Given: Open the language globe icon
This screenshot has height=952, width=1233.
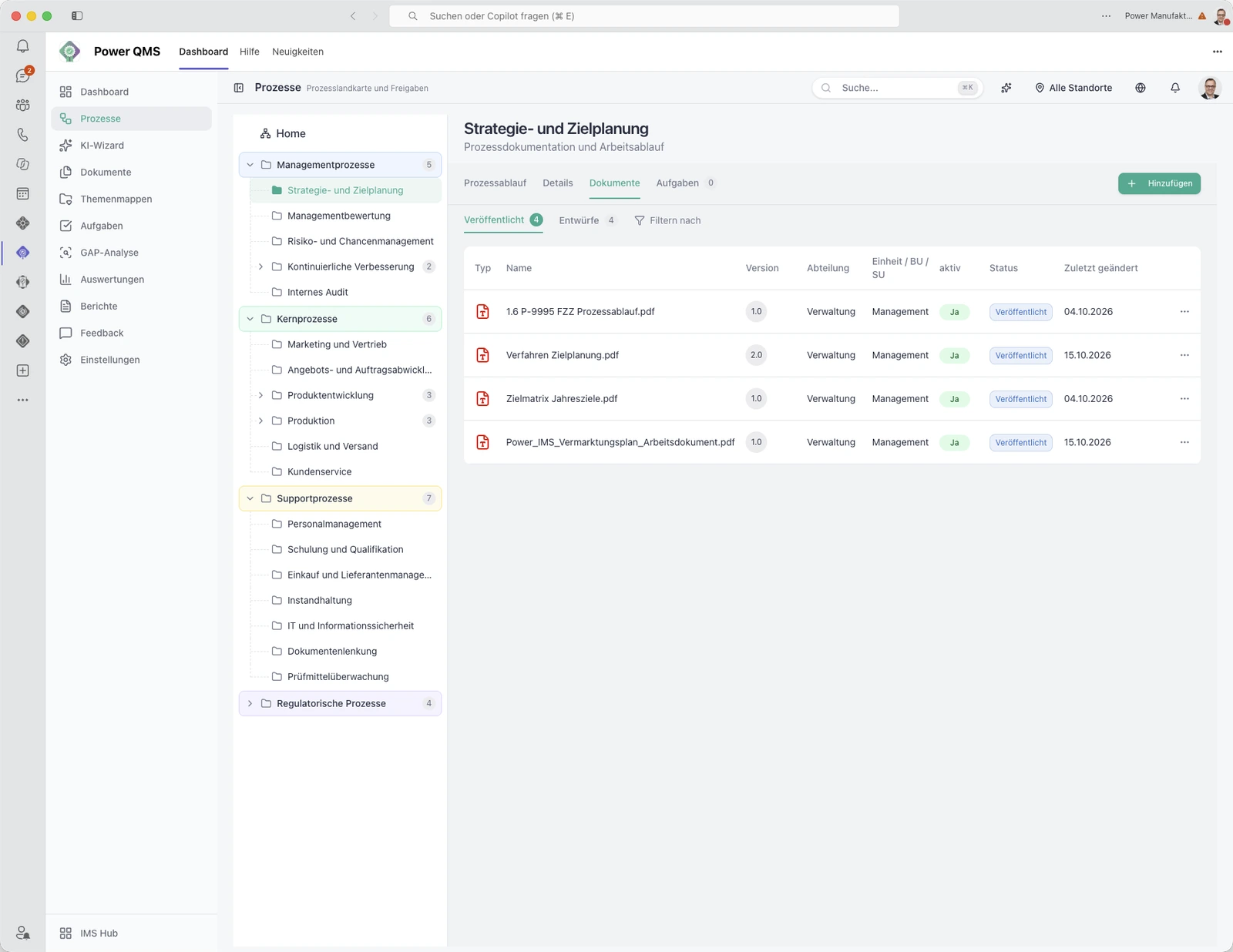Looking at the screenshot, I should [1141, 88].
